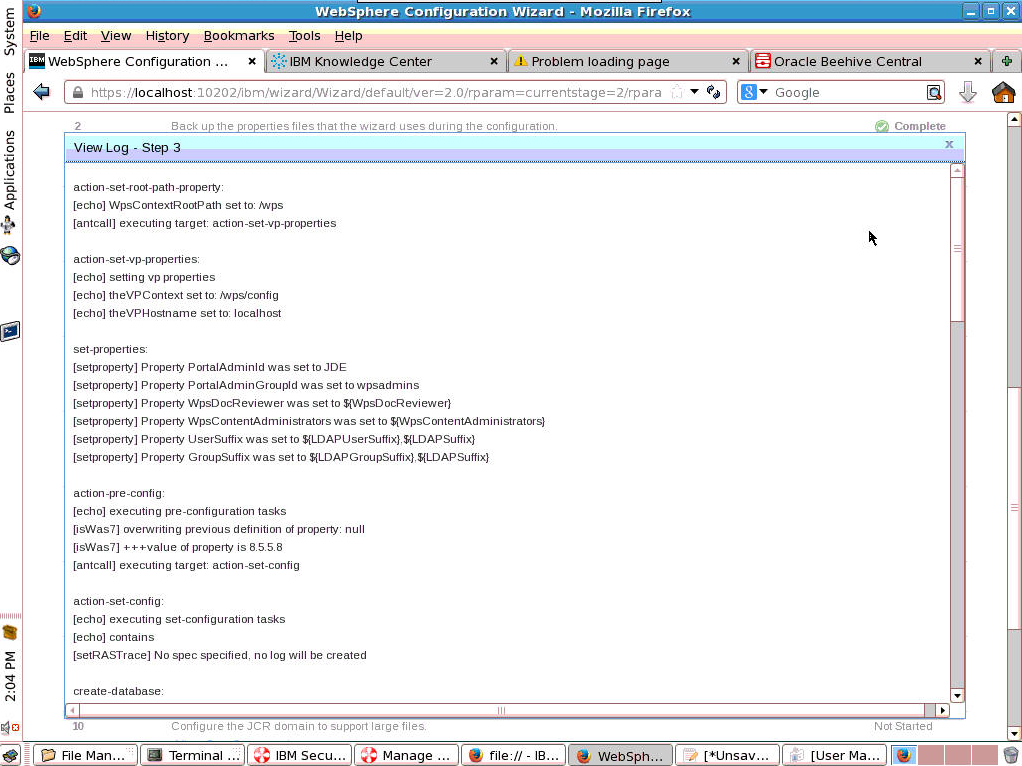Screen dimensions: 1022x766
Task: Click the log horizontal scrollbar thumb
Action: 502,710
